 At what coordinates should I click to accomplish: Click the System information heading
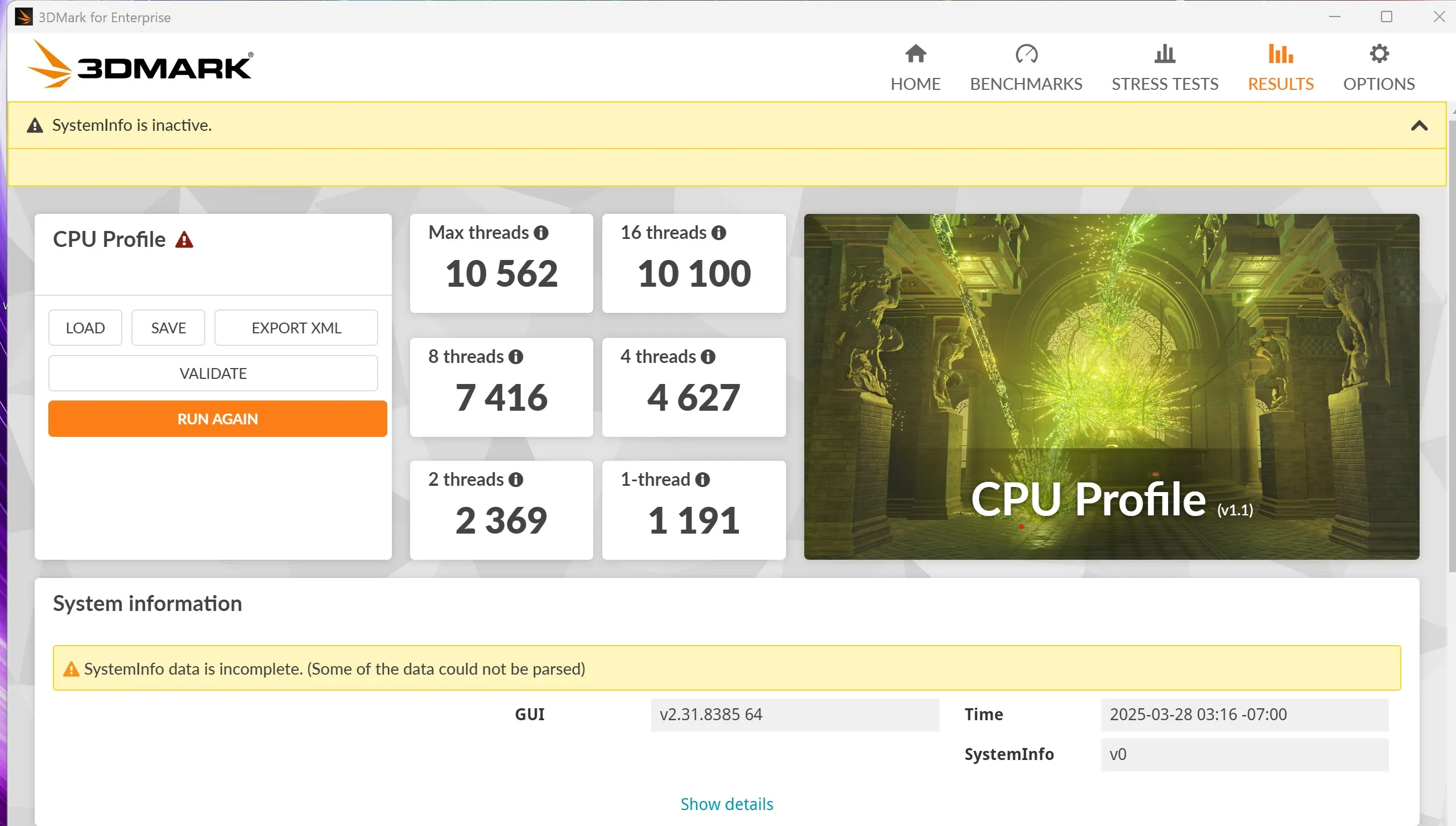coord(147,604)
